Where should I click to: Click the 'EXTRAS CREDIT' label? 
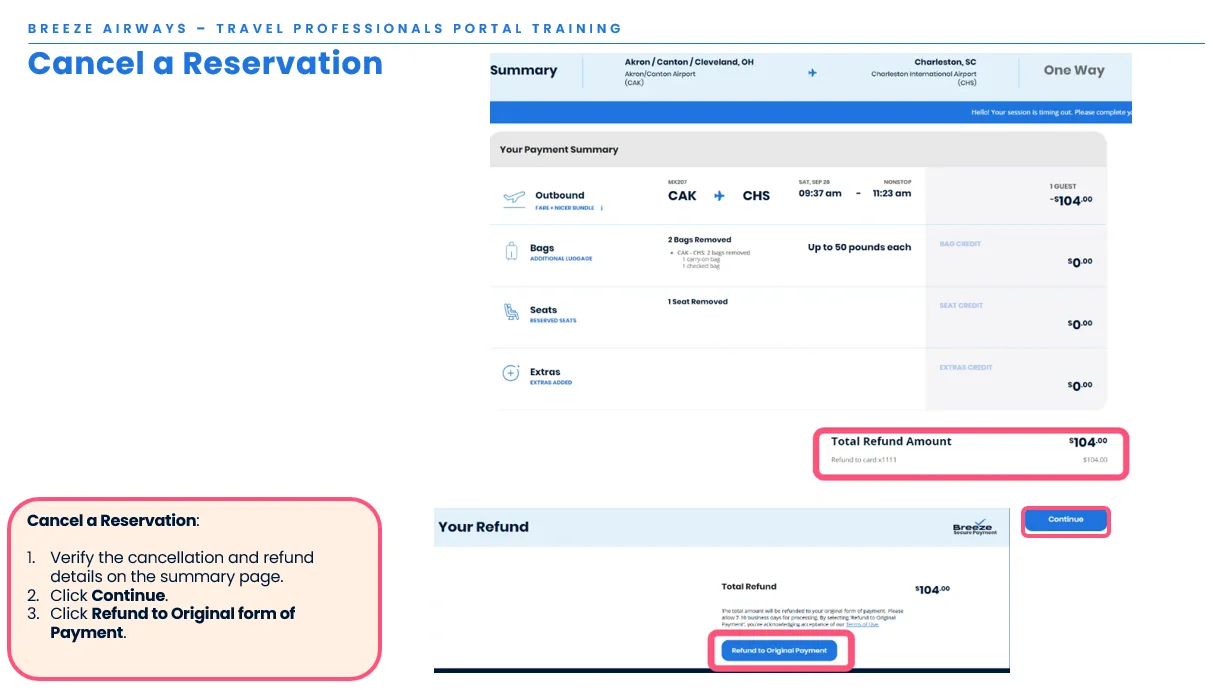click(x=966, y=368)
